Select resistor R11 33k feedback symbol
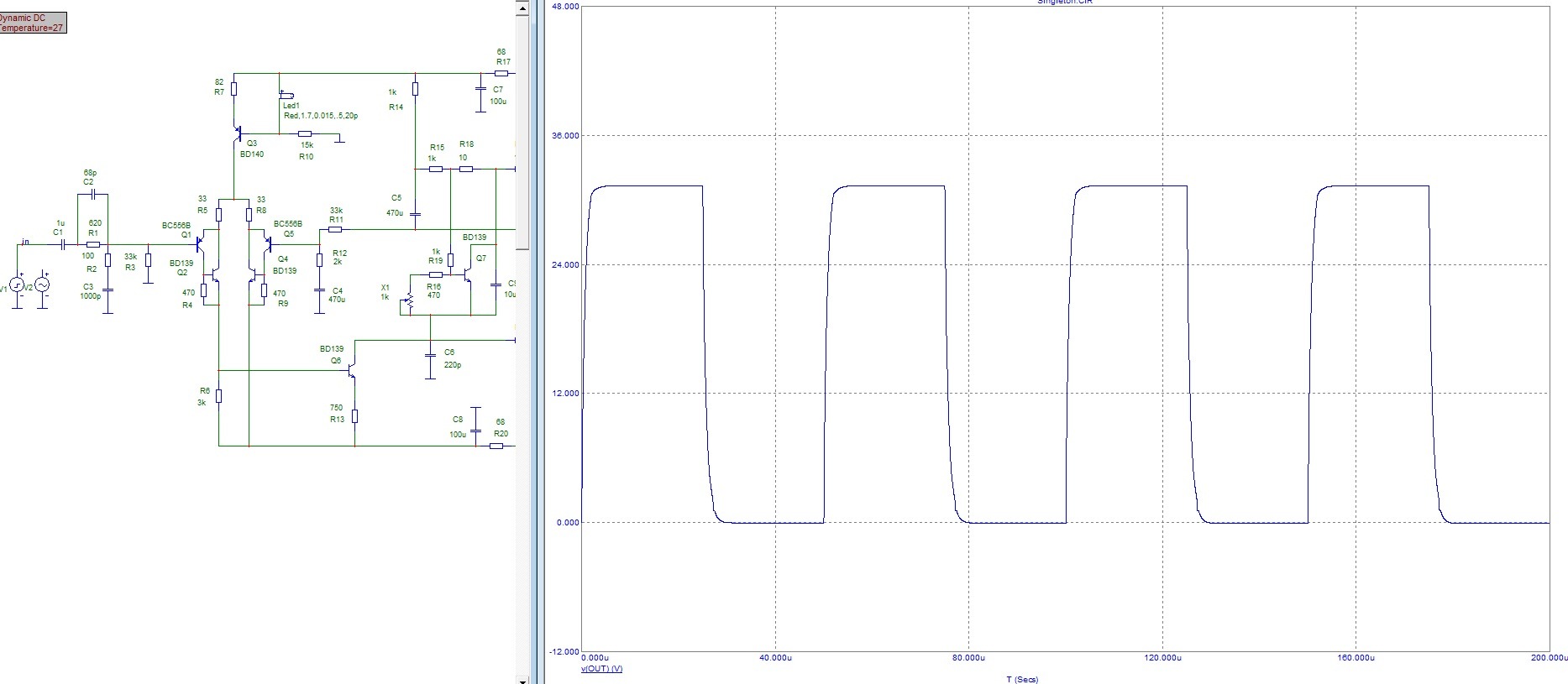The height and width of the screenshot is (684, 1568). [x=335, y=229]
